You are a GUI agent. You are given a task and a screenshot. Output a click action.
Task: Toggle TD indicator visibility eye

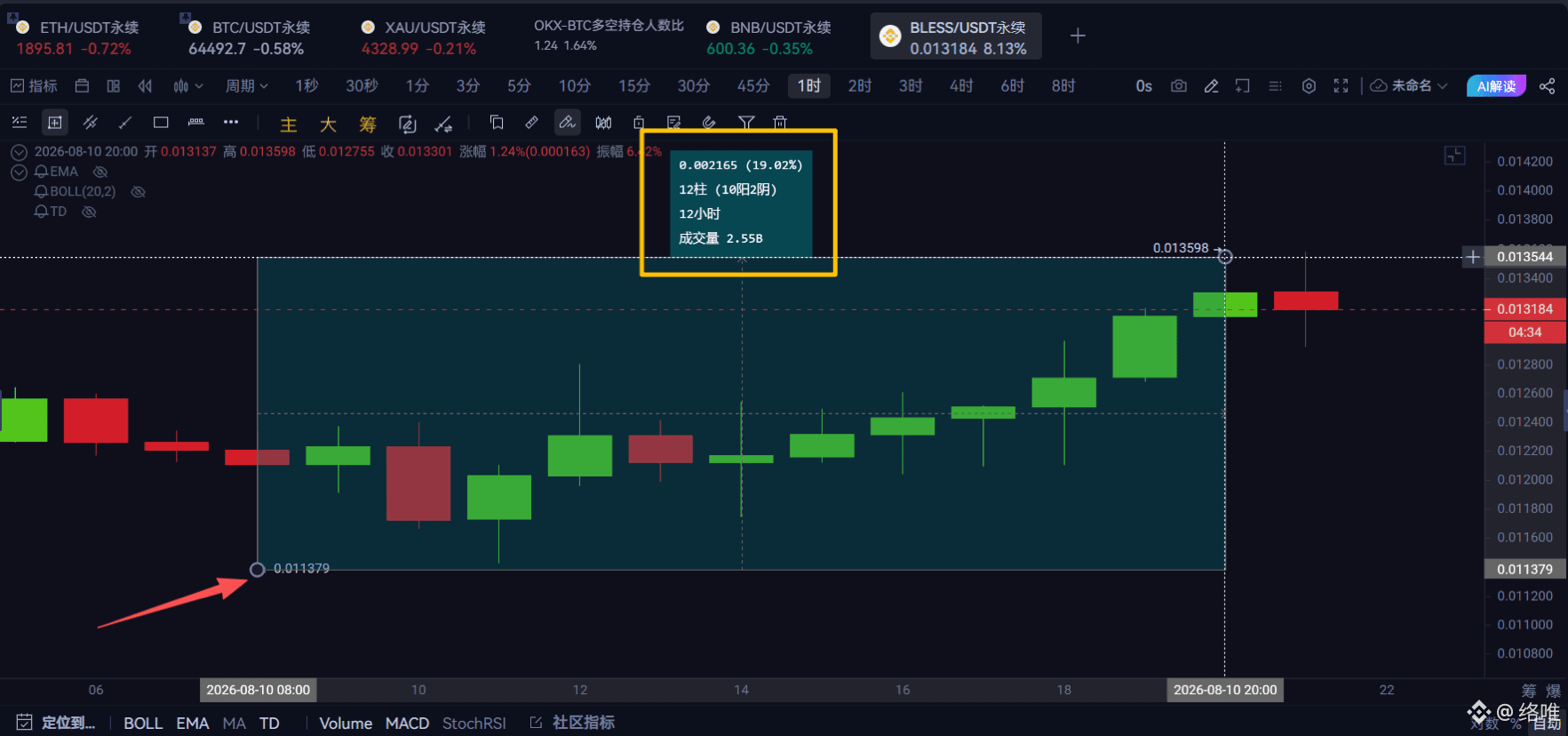click(x=89, y=212)
